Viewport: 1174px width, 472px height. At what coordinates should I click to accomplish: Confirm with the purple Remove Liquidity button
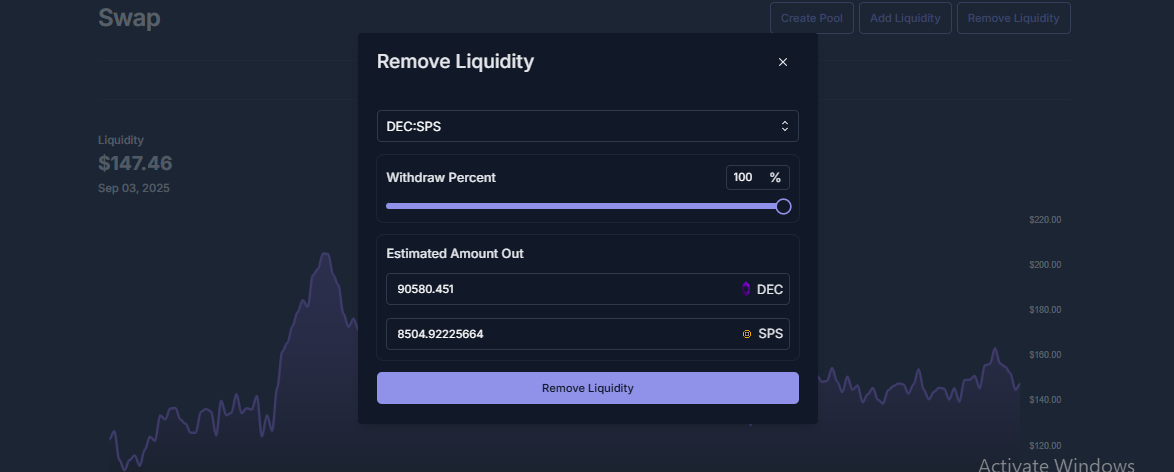tap(588, 388)
